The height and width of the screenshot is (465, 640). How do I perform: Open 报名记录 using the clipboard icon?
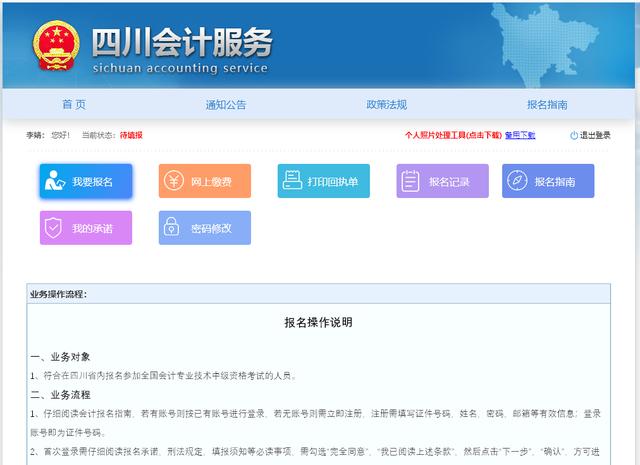410,182
